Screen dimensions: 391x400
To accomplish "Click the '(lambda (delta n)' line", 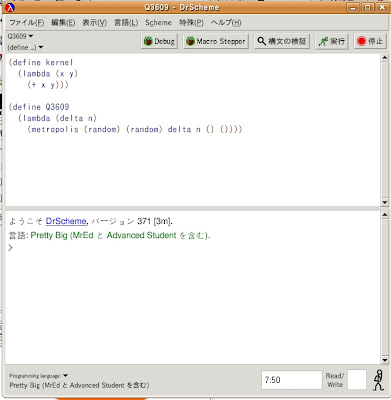I will point(57,118).
